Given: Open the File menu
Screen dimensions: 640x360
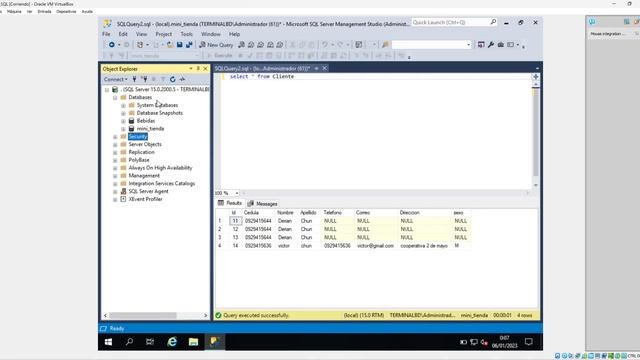Looking at the screenshot, I should click(x=106, y=34).
